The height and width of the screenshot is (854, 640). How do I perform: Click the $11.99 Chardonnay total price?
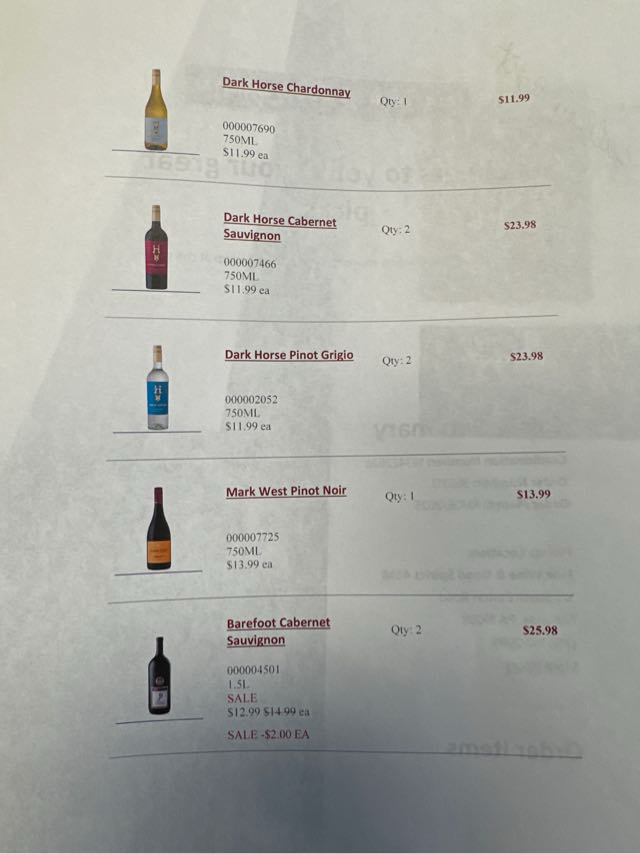(514, 99)
